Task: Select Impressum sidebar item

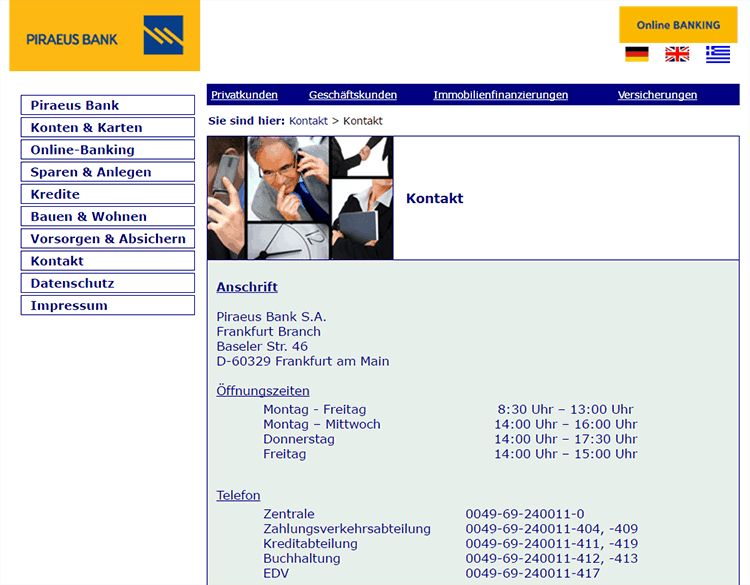Action: tap(108, 305)
